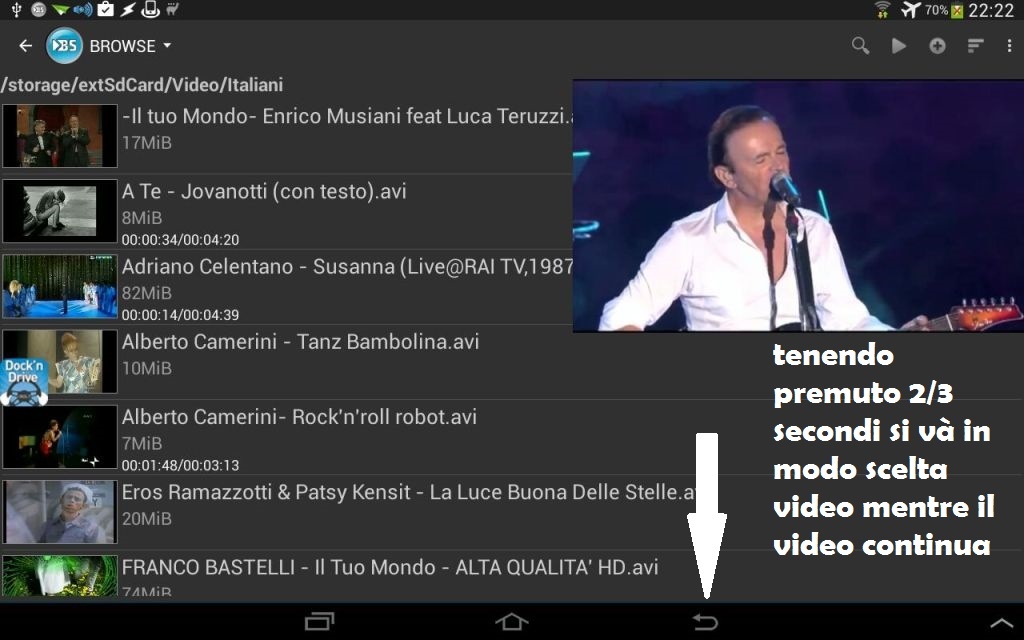Open A Te - Jovanotti (con testo).avi
Screen dimensions: 1024x640
coord(264,191)
